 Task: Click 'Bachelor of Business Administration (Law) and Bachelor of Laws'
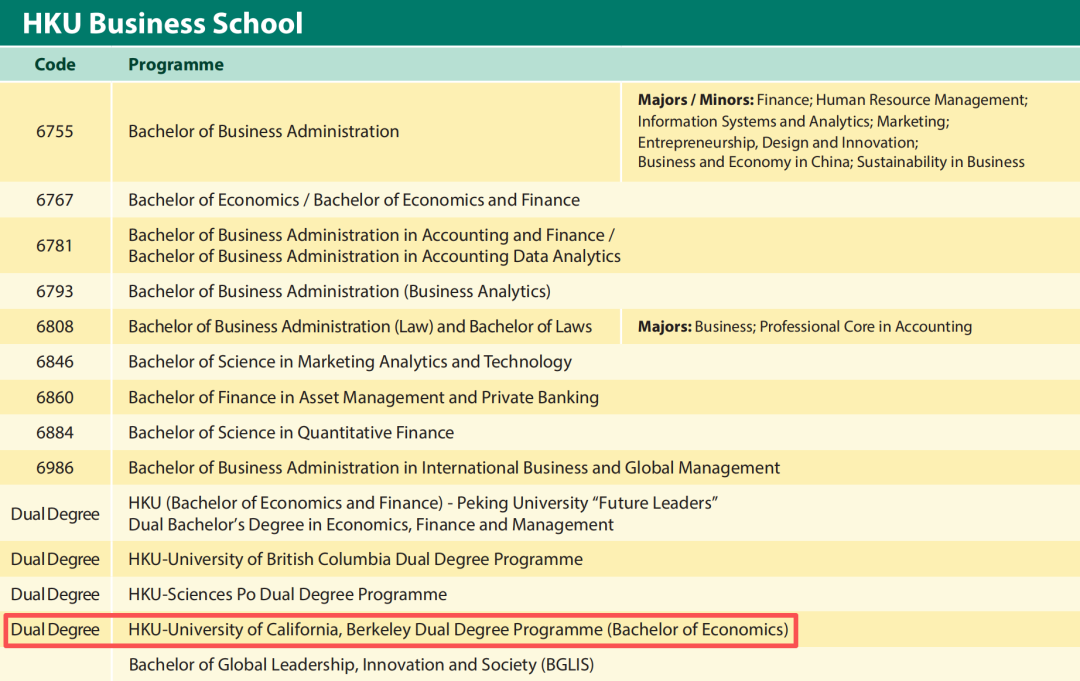tap(360, 326)
